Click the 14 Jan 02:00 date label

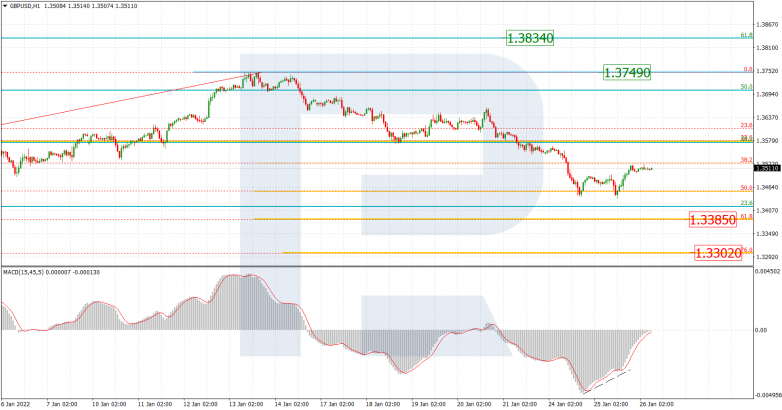tap(294, 404)
